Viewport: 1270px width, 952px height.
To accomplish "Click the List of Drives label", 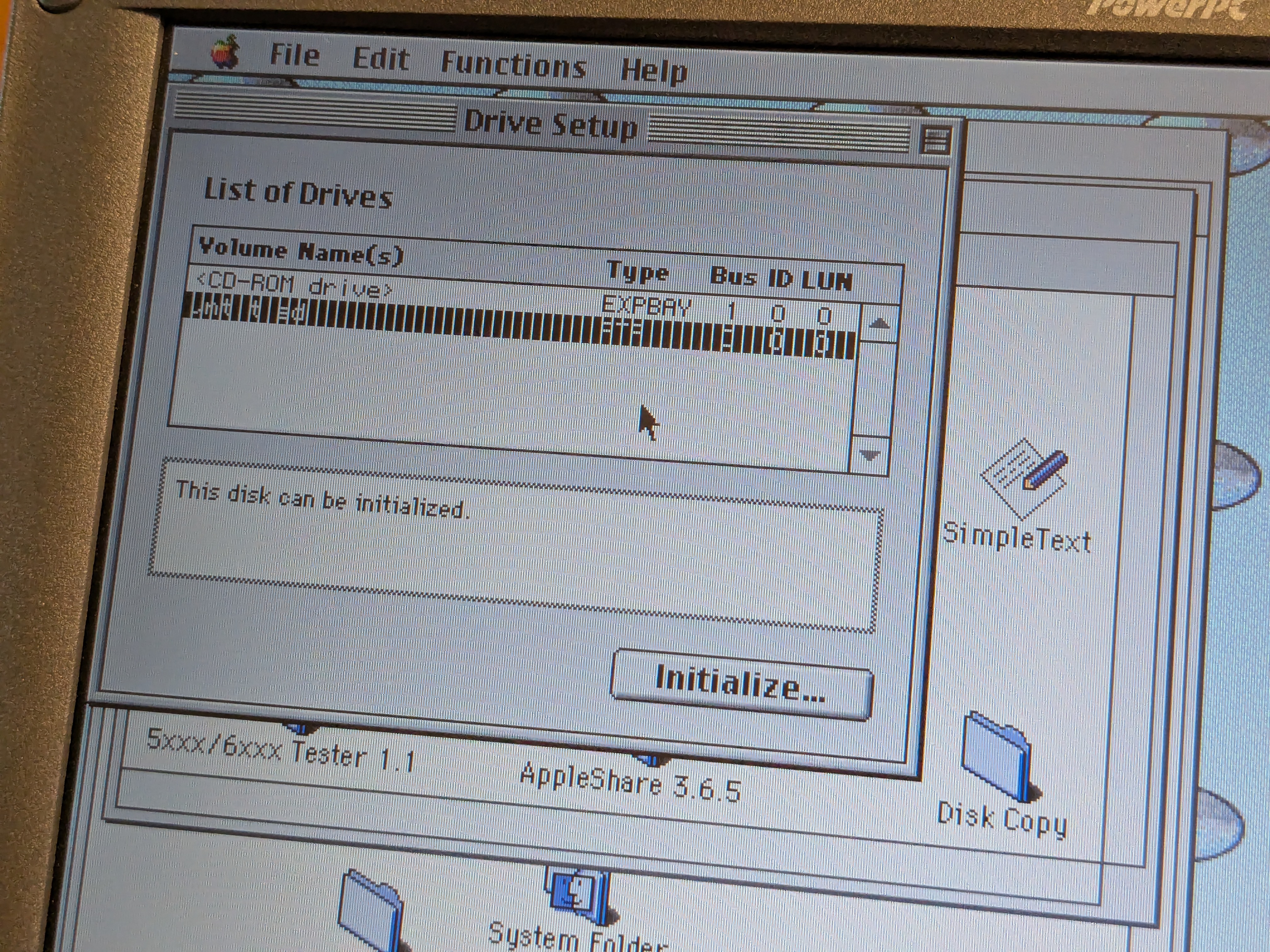I will click(298, 193).
